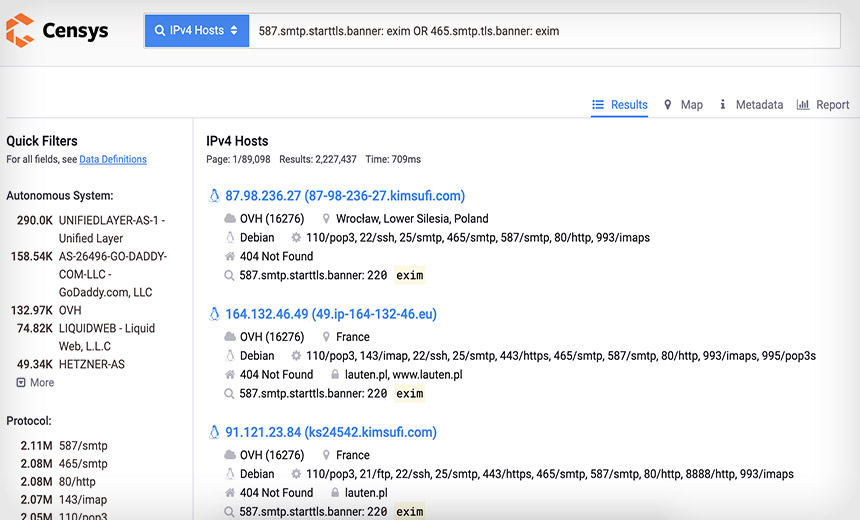Open the IPv4 Hosts search type dropdown

(x=197, y=31)
